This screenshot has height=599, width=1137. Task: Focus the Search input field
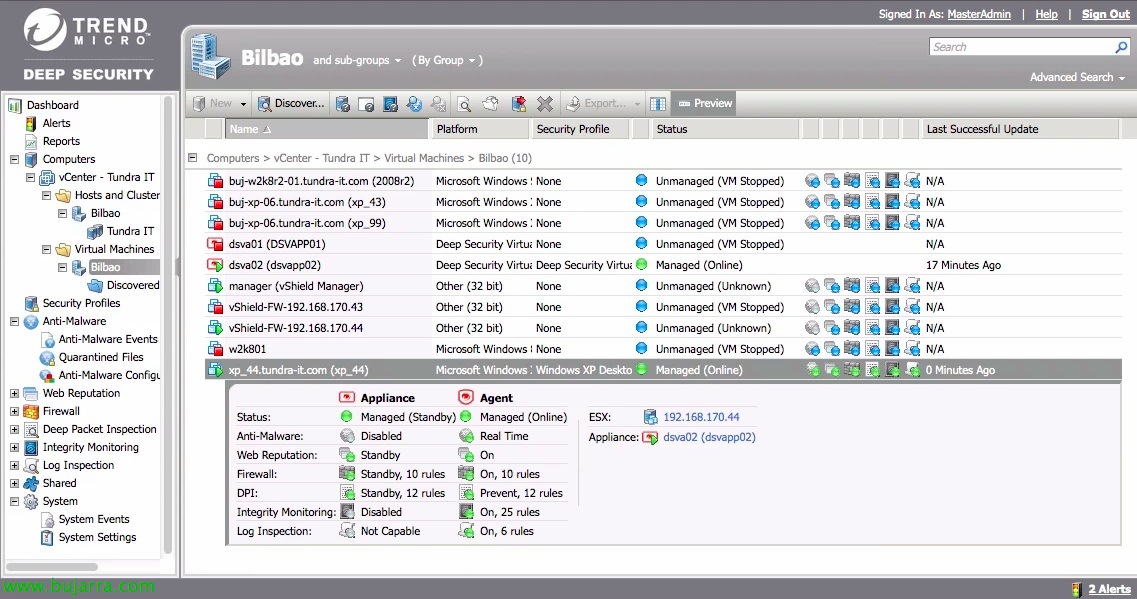[1022, 47]
